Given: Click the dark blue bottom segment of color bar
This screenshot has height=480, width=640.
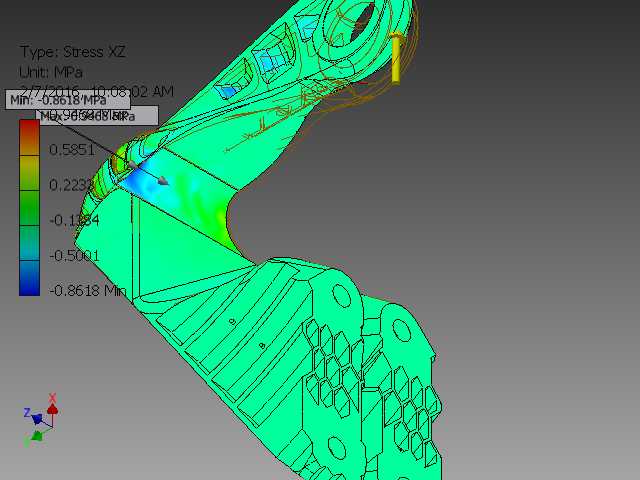Looking at the screenshot, I should 29,278.
